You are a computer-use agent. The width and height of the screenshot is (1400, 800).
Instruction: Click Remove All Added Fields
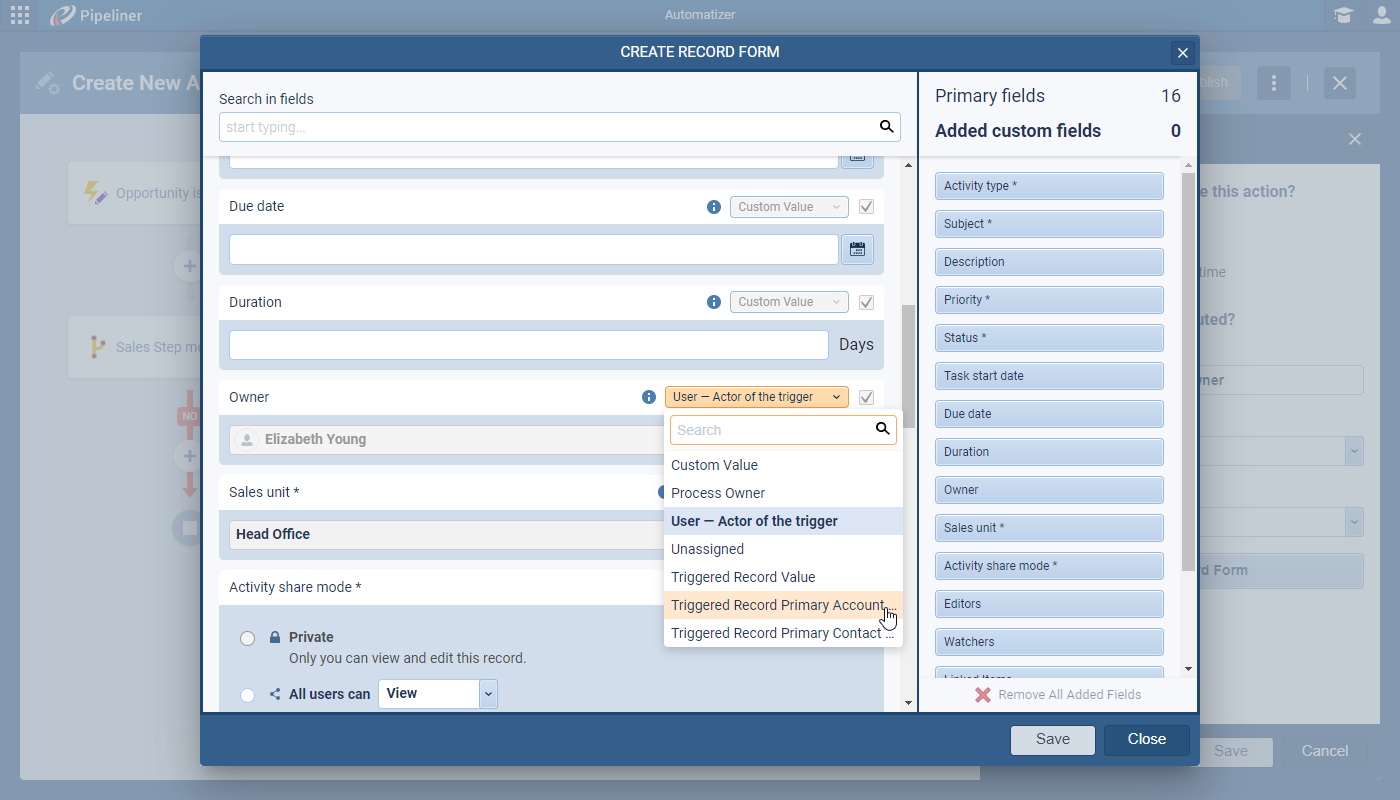click(1058, 694)
